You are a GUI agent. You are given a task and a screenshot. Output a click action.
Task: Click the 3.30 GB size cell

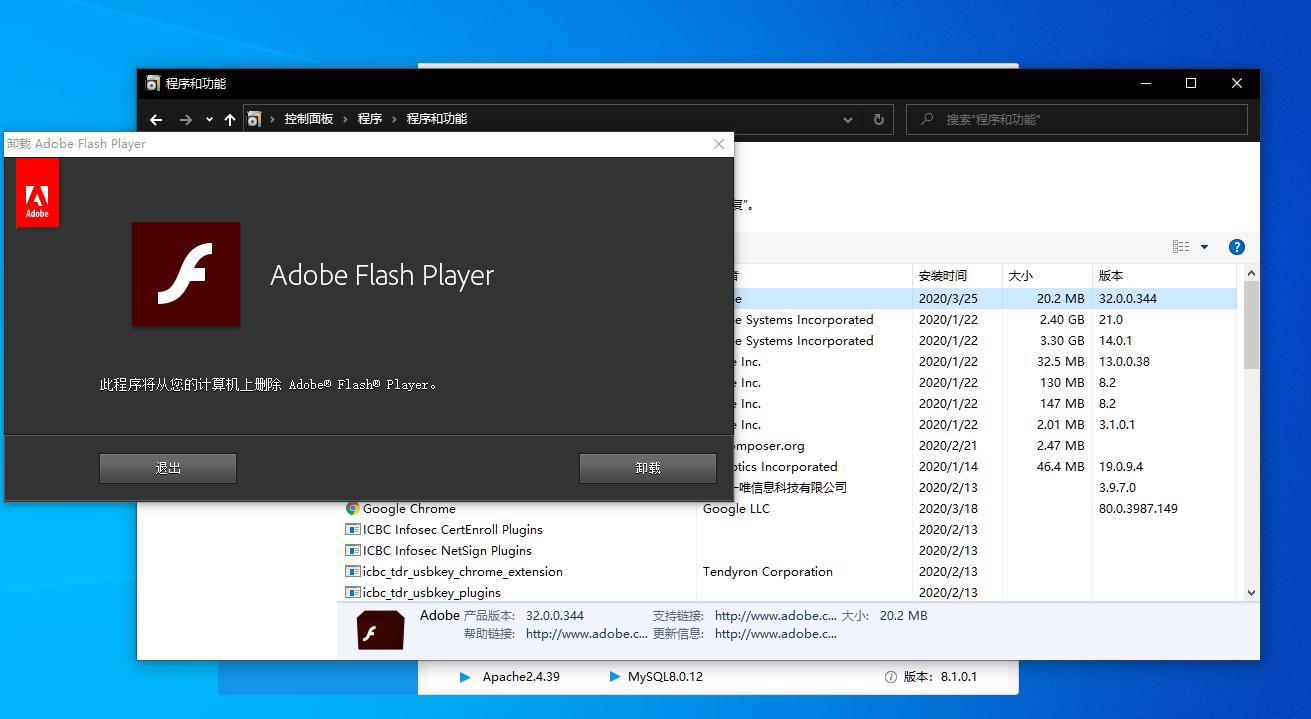1061,341
